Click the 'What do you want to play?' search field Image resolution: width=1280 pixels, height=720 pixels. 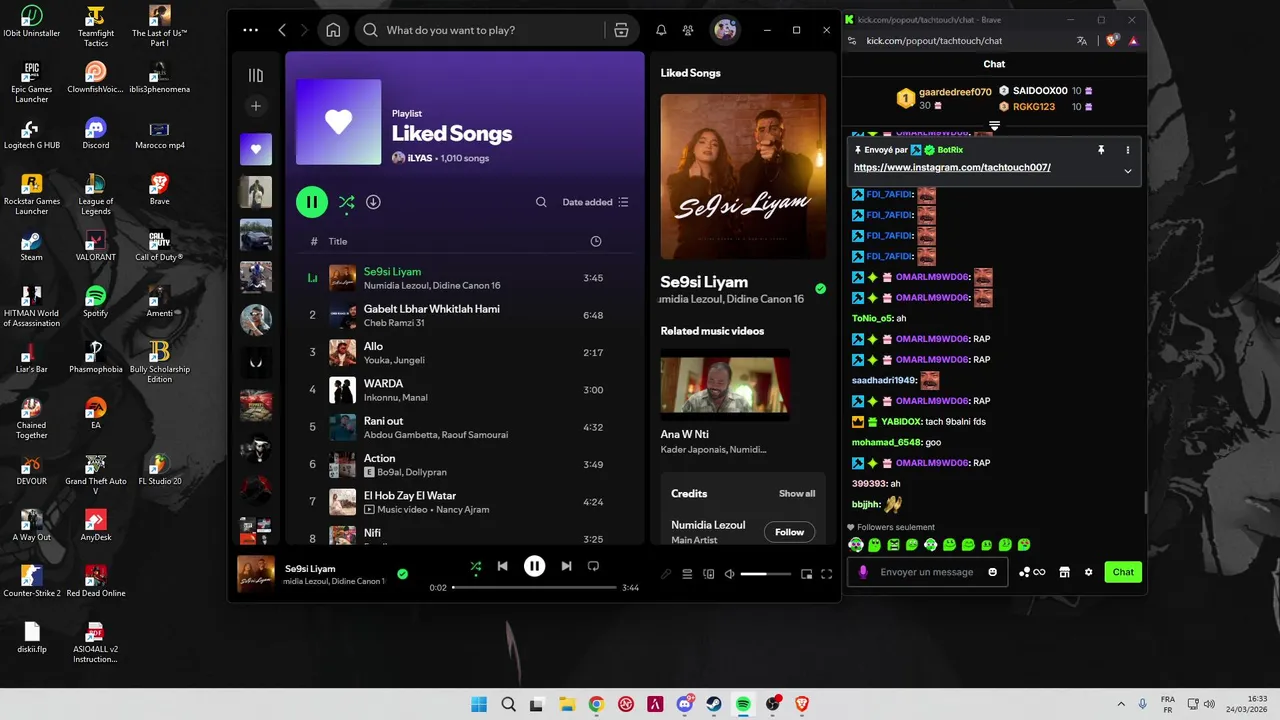[480, 30]
